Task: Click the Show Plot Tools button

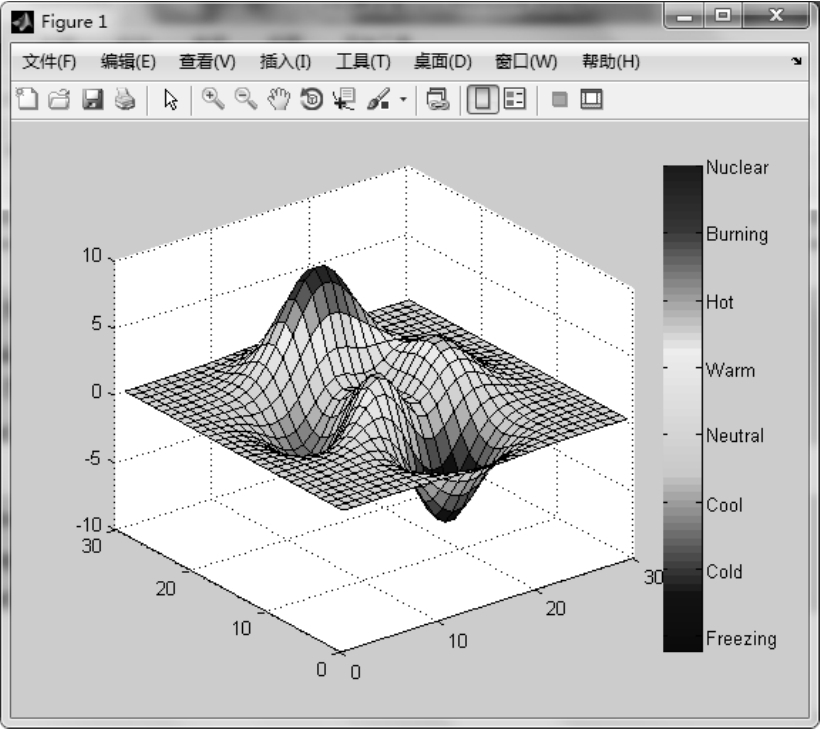Action: tap(592, 99)
